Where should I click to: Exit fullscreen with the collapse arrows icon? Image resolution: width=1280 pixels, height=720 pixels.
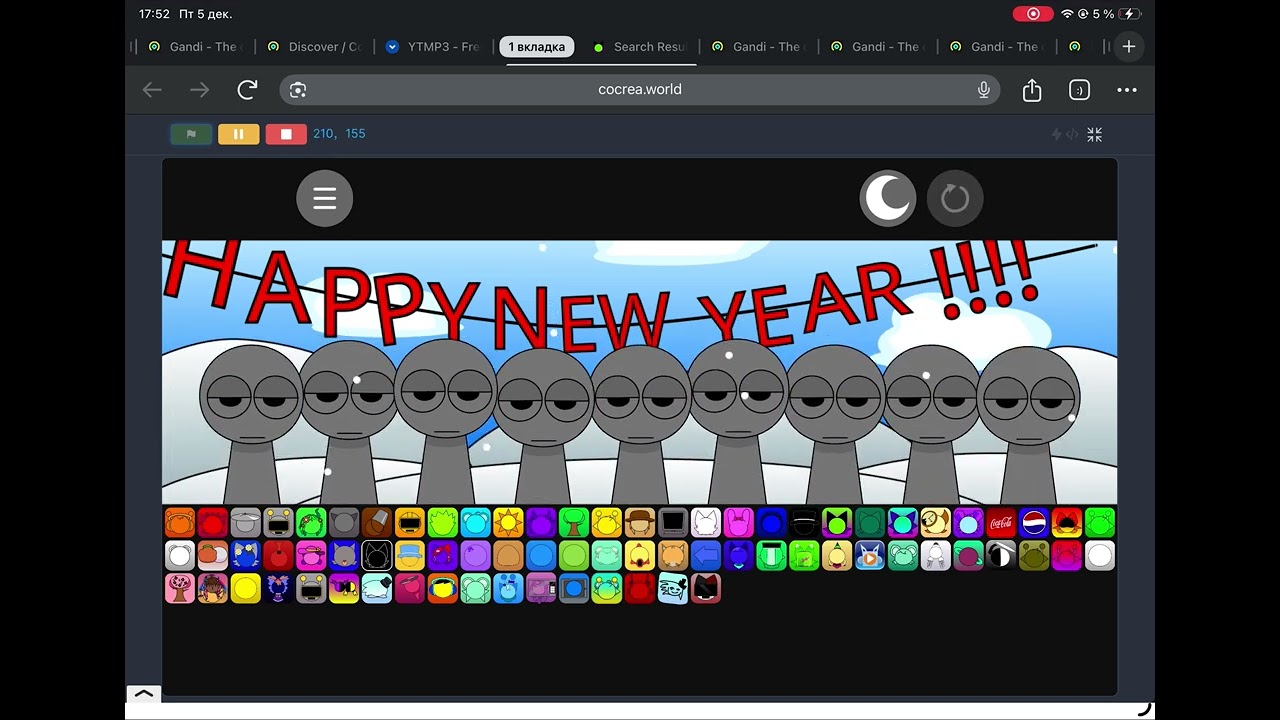[x=1095, y=134]
